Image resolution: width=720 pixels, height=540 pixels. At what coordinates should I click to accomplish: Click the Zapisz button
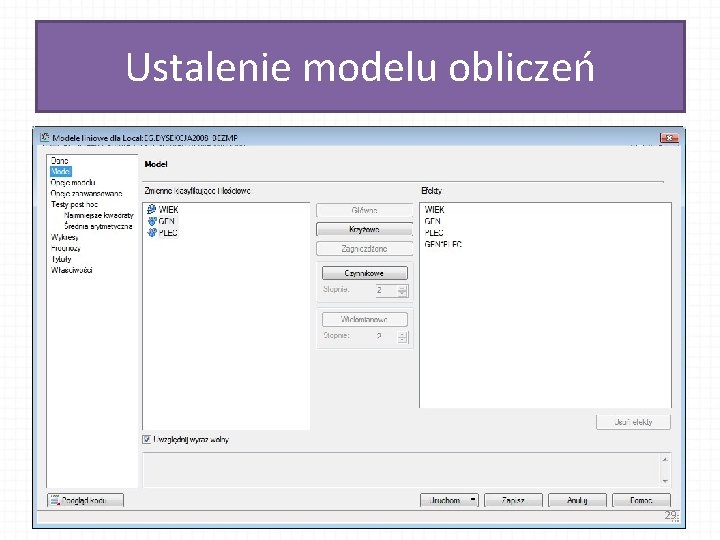tap(513, 500)
